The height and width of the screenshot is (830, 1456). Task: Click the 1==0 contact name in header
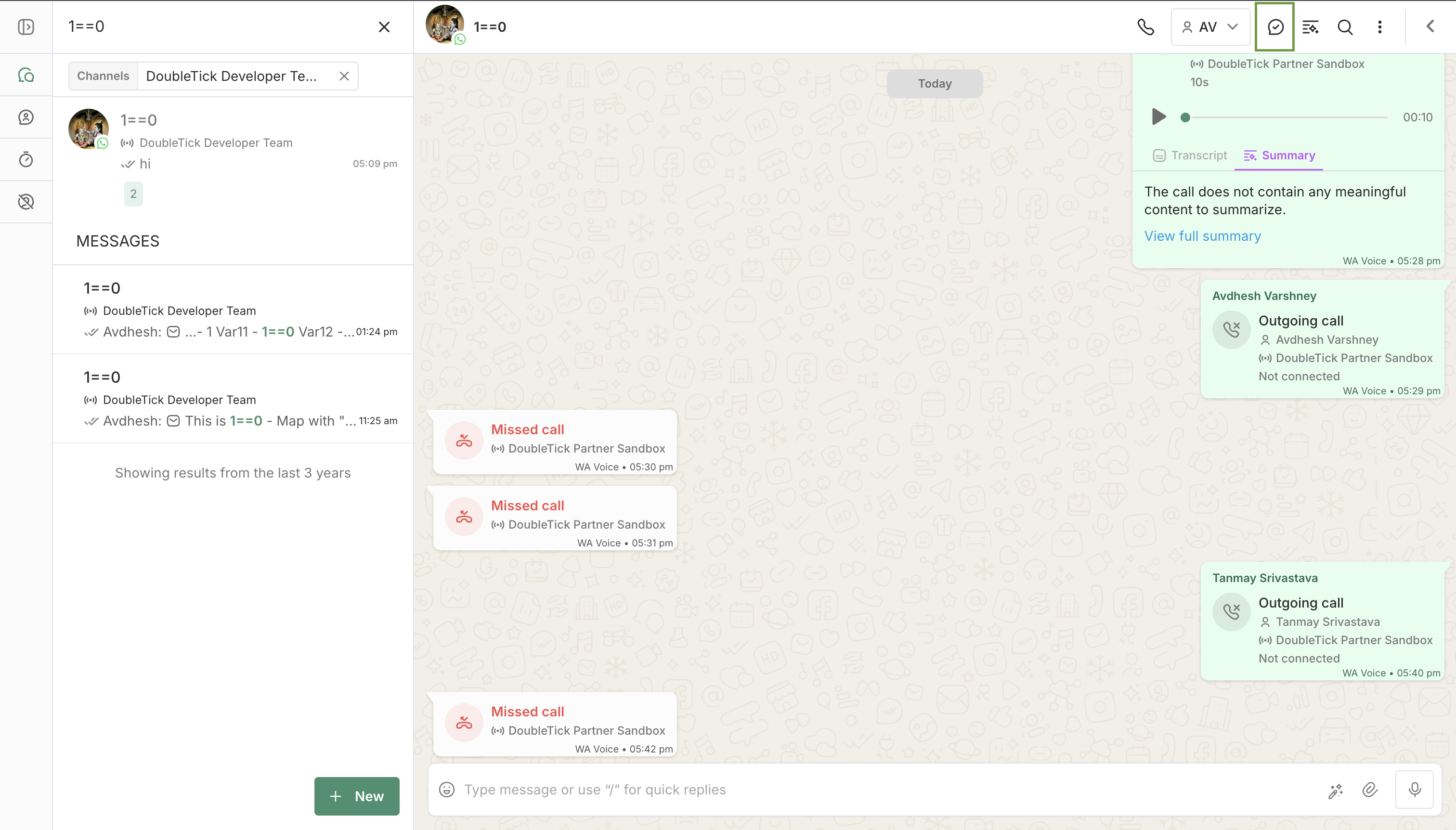pyautogui.click(x=490, y=27)
